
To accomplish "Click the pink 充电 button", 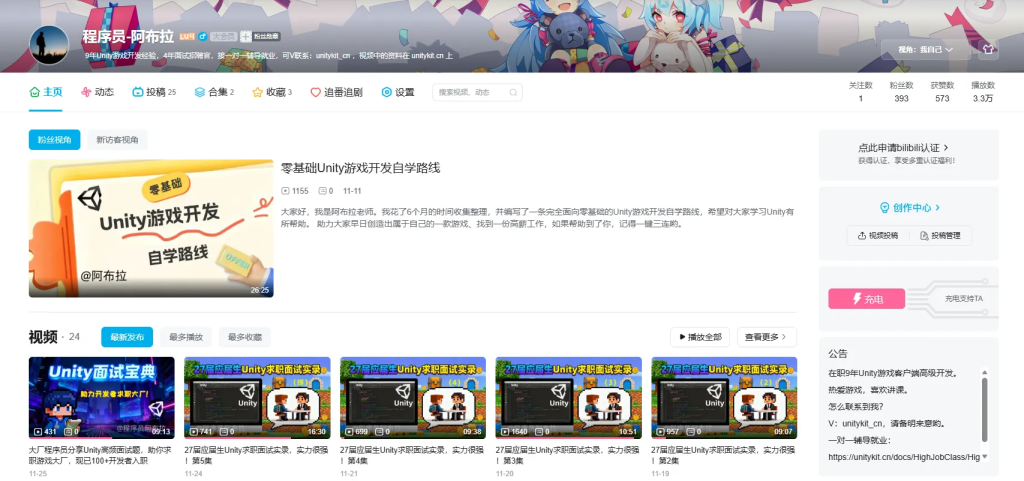I will tap(867, 299).
